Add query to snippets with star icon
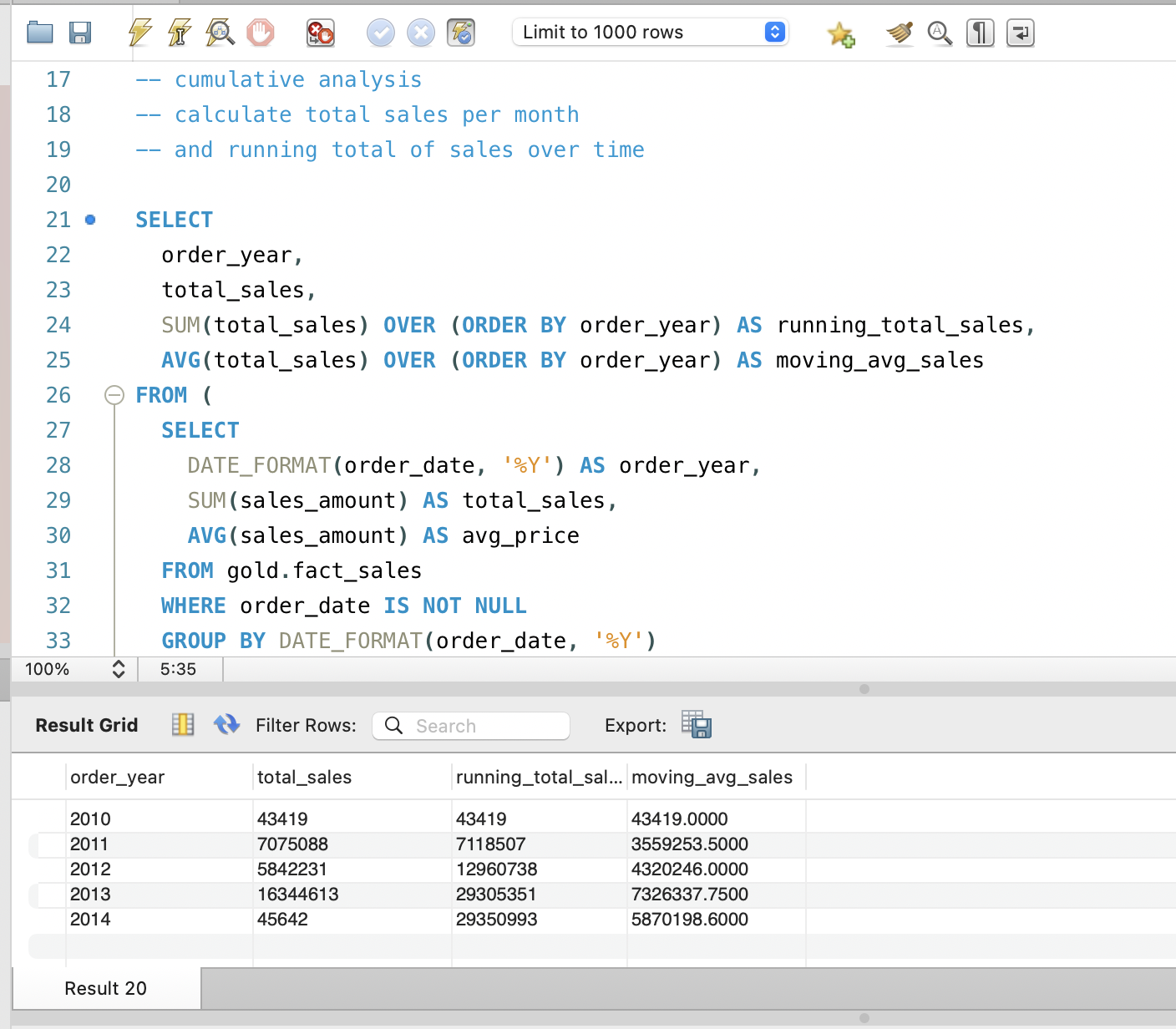The width and height of the screenshot is (1176, 1029). point(840,33)
